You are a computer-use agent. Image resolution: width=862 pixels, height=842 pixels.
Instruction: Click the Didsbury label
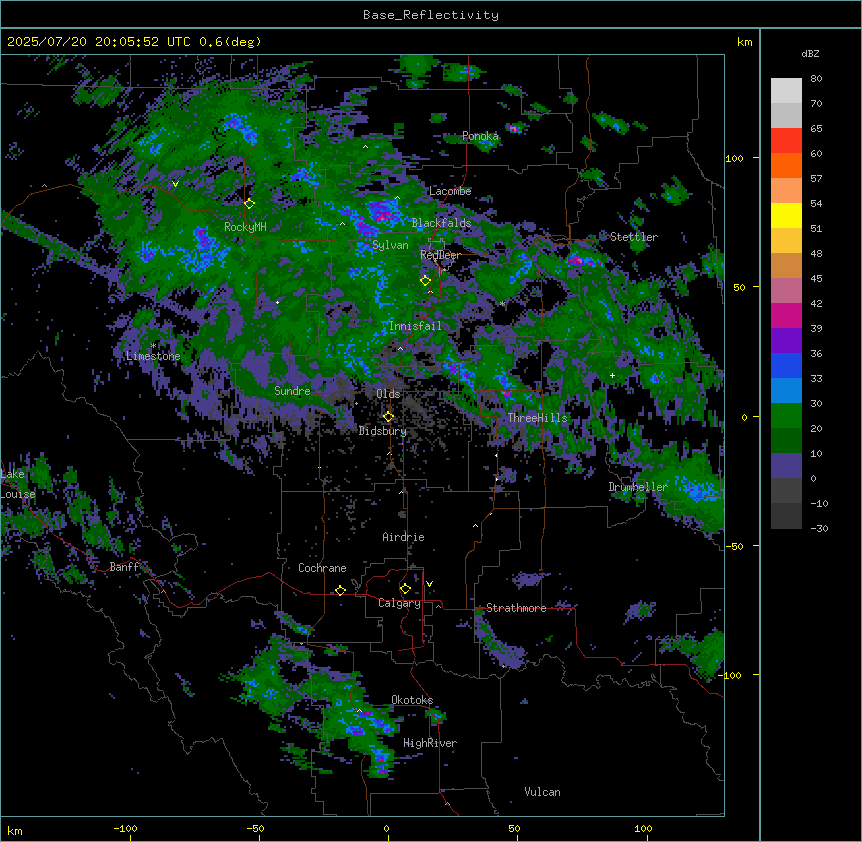pos(383,431)
